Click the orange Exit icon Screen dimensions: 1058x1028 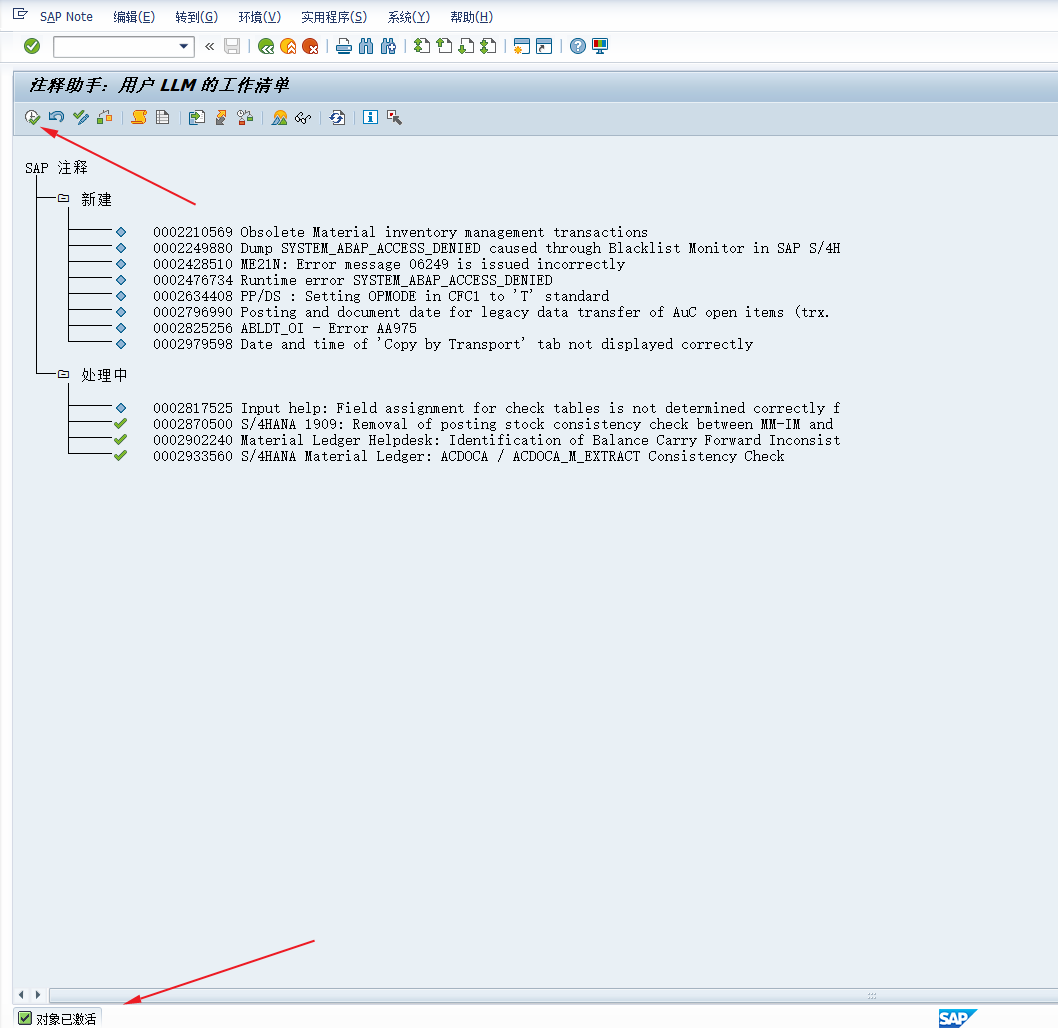click(x=288, y=46)
